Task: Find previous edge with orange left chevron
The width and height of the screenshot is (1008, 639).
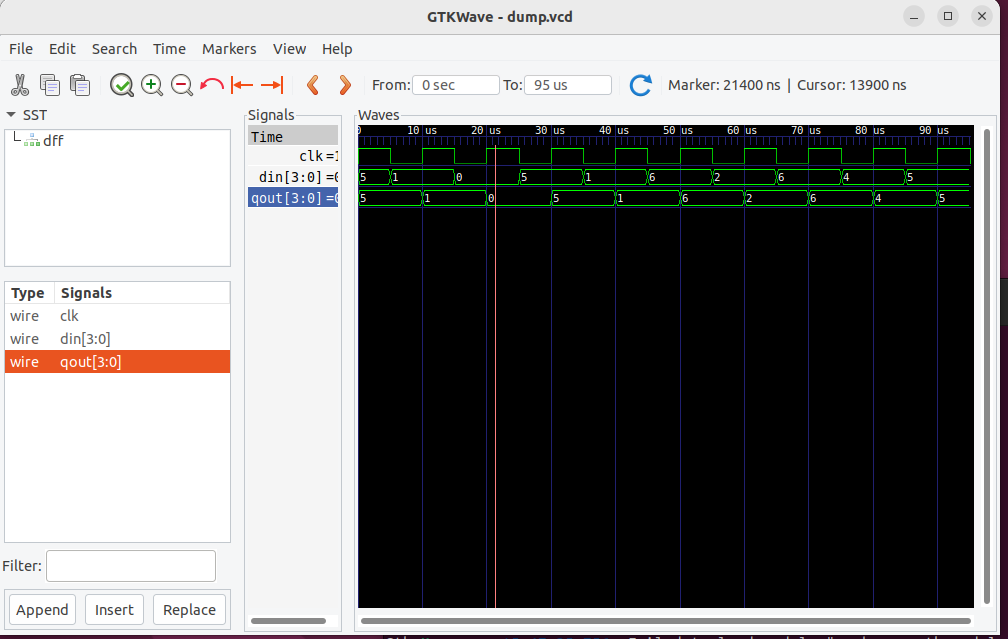Action: click(313, 85)
